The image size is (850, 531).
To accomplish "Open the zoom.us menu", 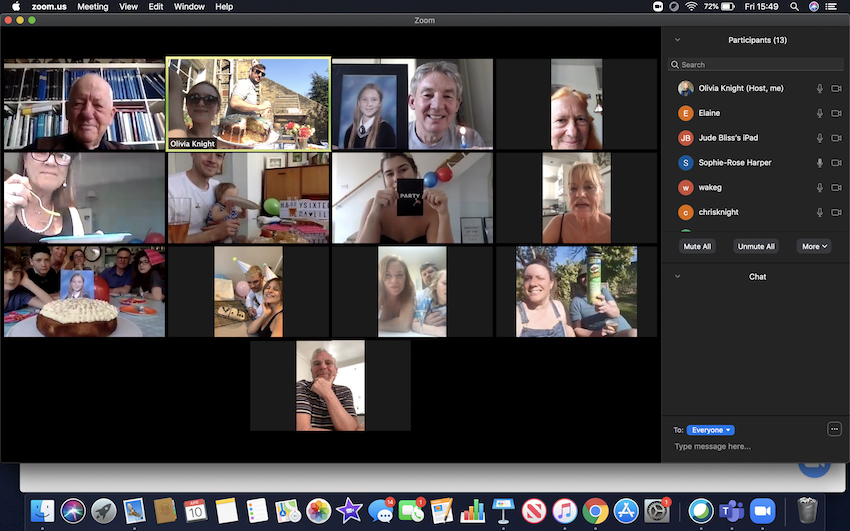I will coord(49,7).
